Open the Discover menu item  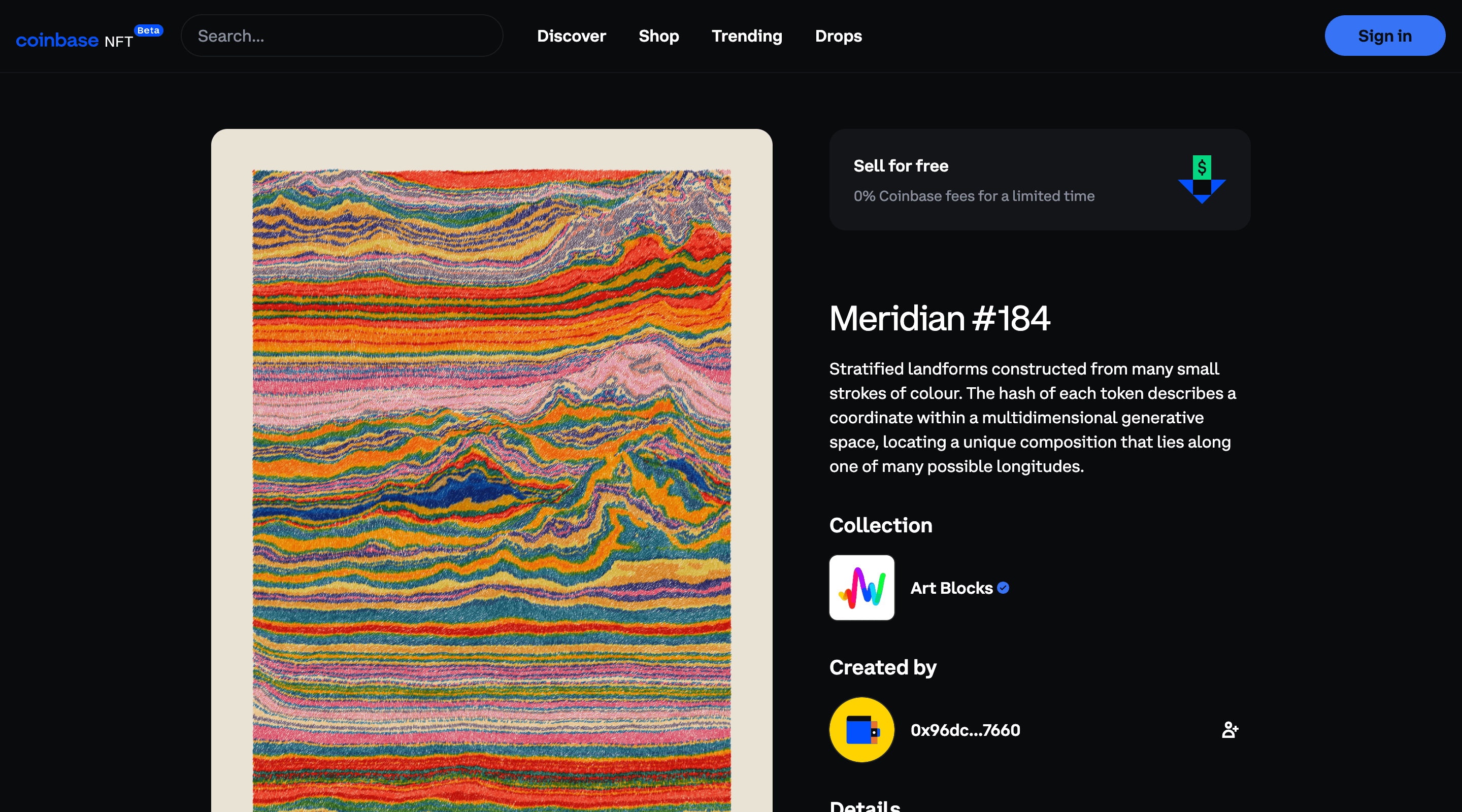coord(571,36)
